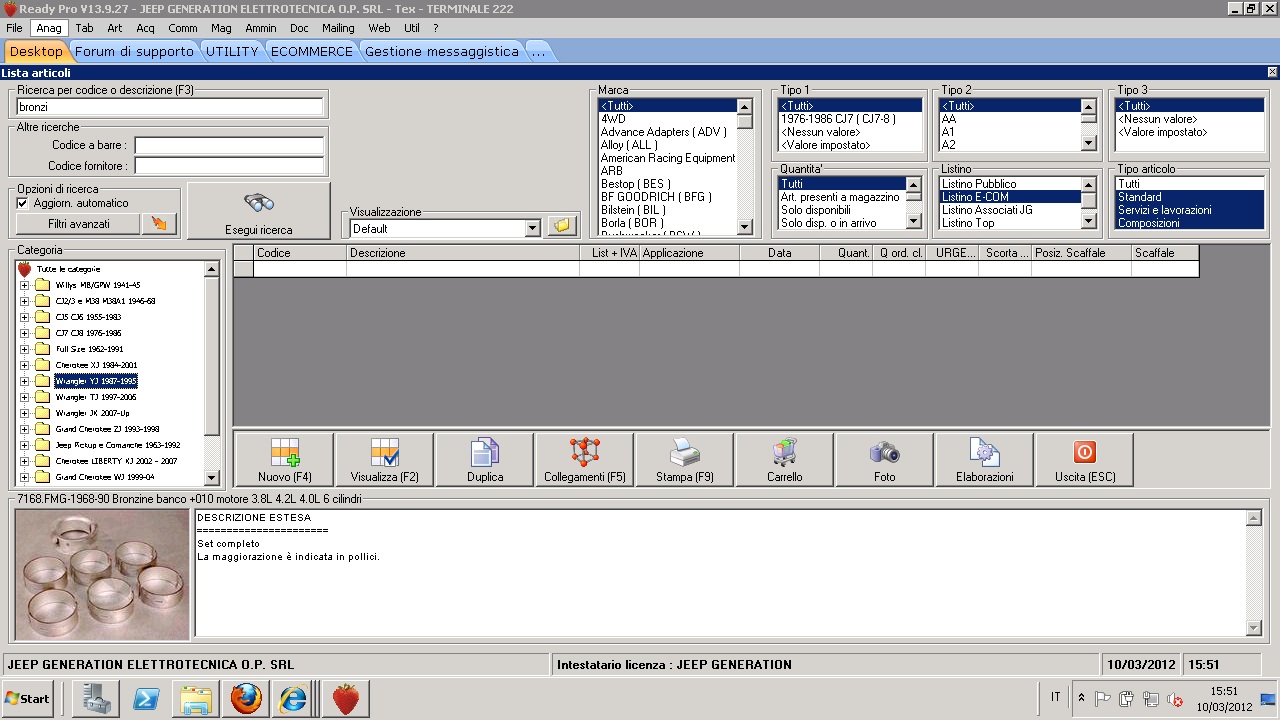The image size is (1280, 720).
Task: Select '1976-1986 CJ7 ( CJ7-8 )' in Tipo 1
Action: coord(850,119)
